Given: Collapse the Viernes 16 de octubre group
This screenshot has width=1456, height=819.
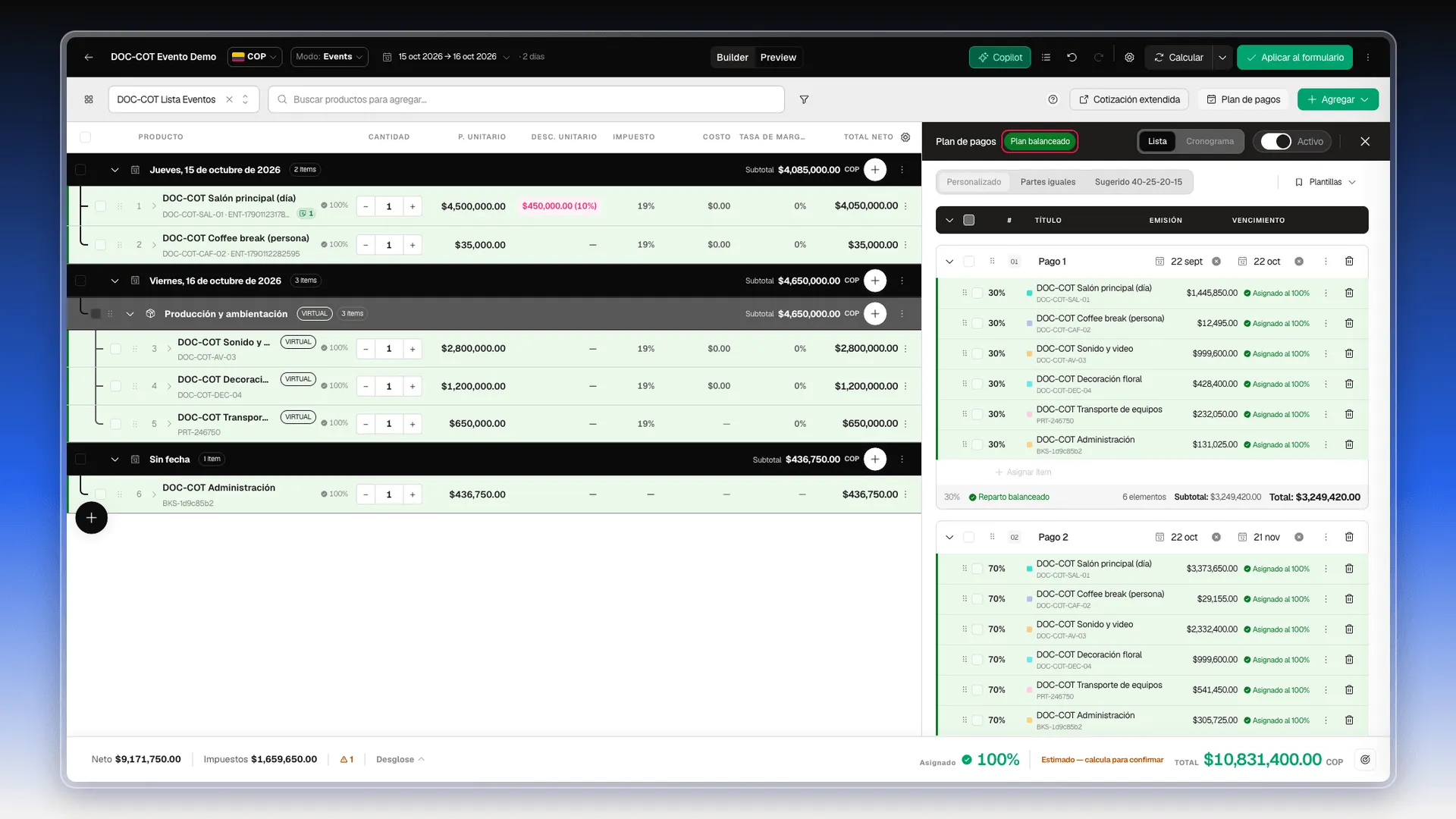Looking at the screenshot, I should (115, 281).
